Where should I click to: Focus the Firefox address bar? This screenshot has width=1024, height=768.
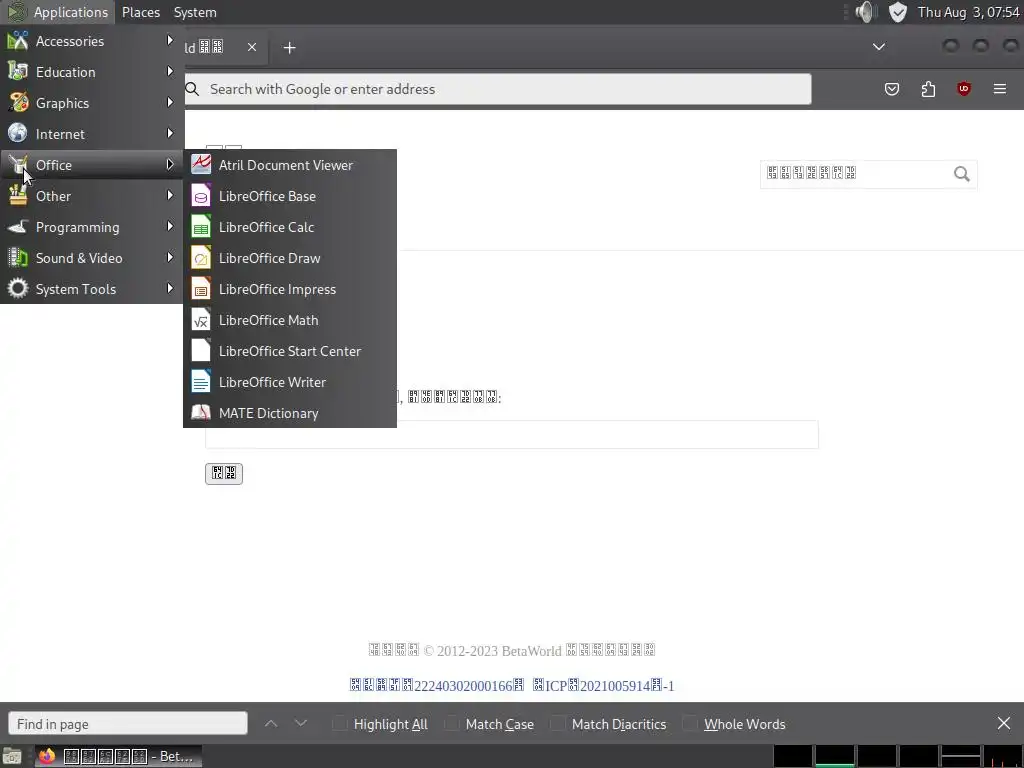pos(498,89)
